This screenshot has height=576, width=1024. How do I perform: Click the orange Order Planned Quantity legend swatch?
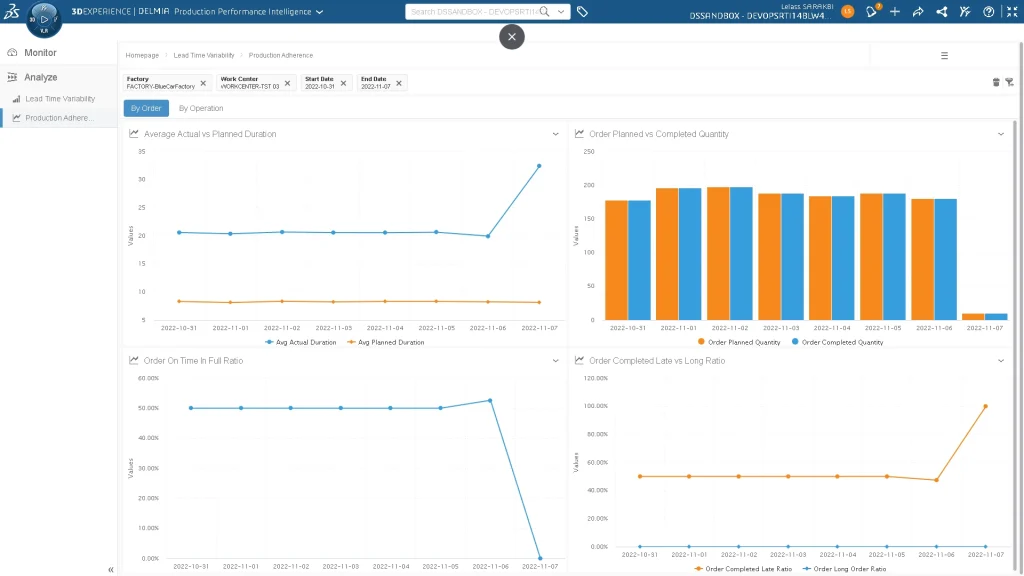(x=702, y=342)
